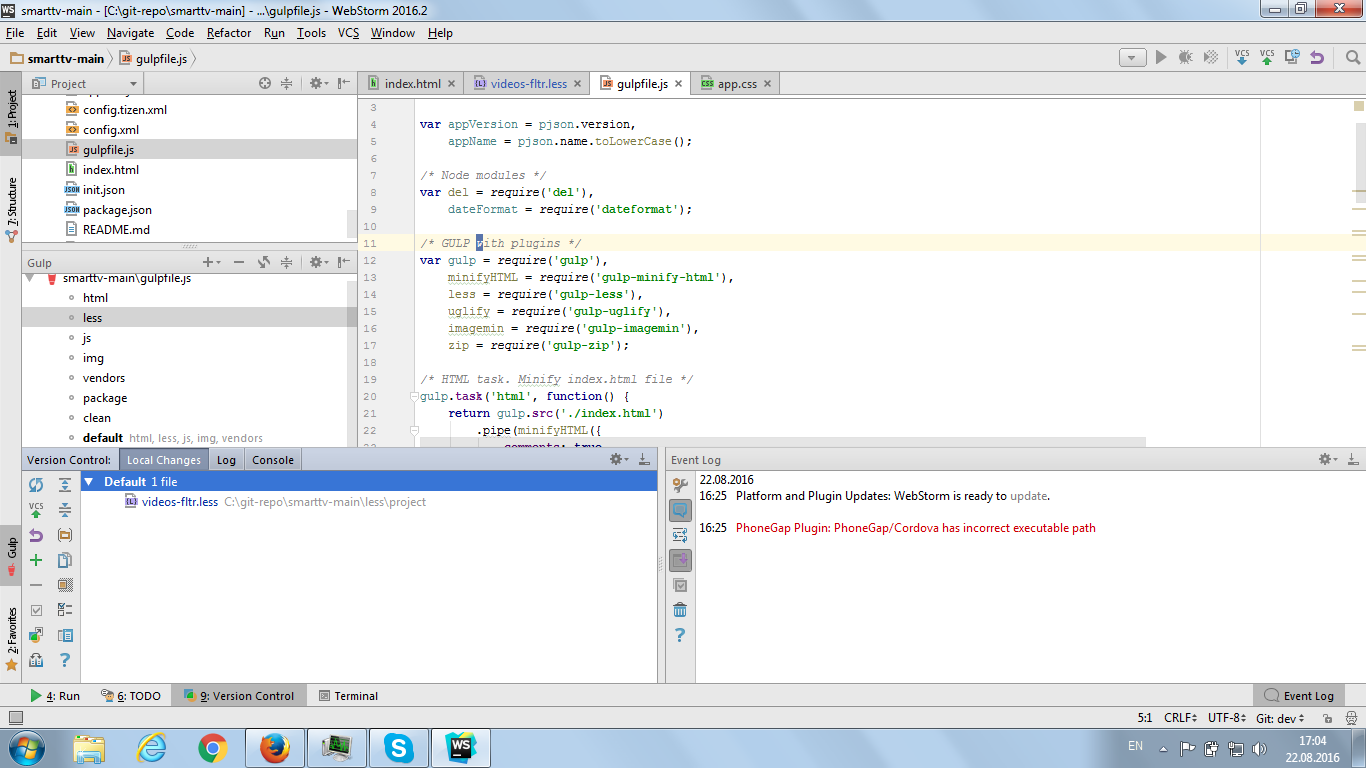Clear all with Event Log trash icon
1366x768 pixels.
(x=680, y=610)
